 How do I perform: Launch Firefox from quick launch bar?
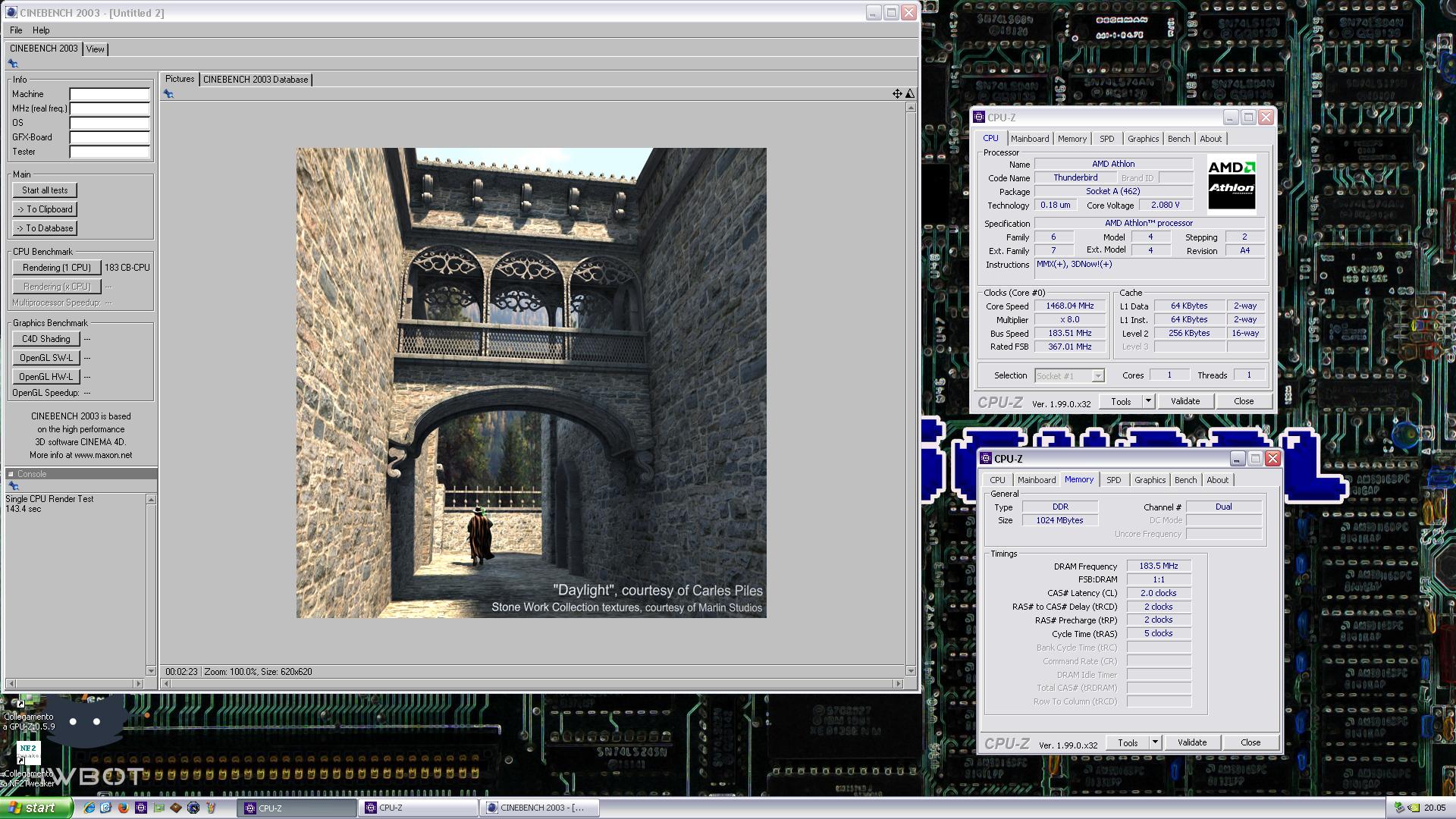pos(124,808)
